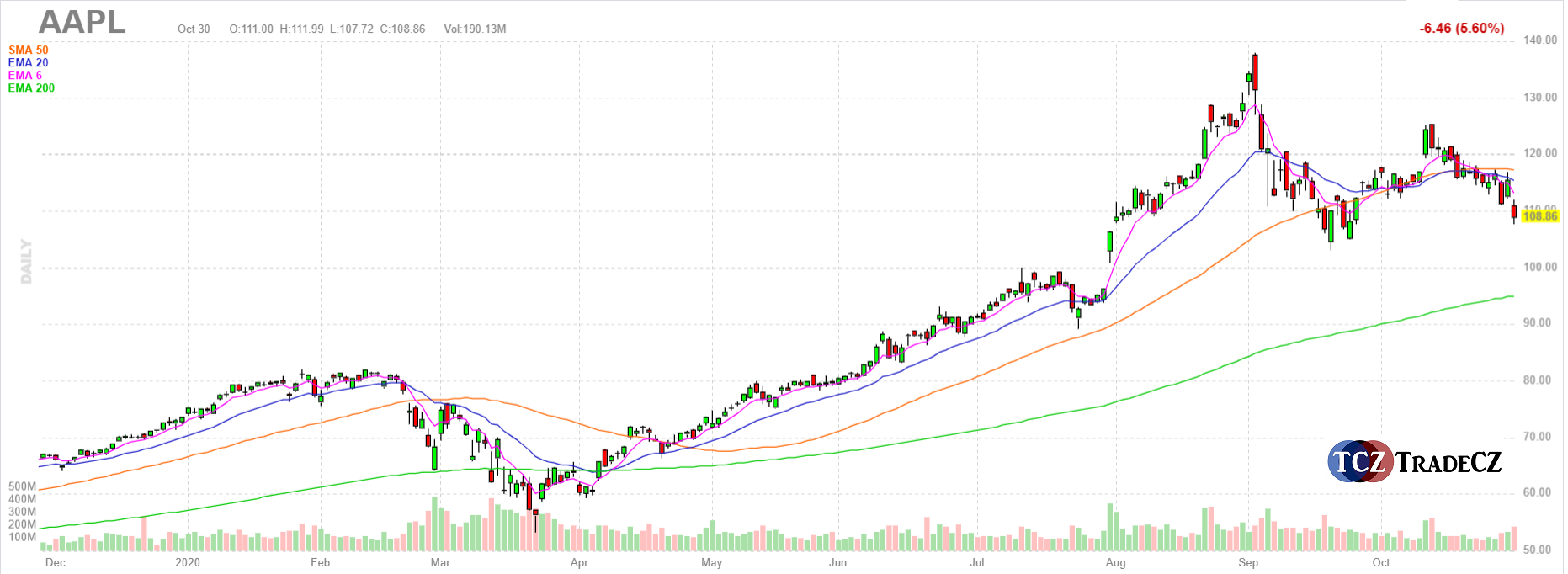
Task: Toggle the SMA 50 legend entry
Action: point(29,50)
